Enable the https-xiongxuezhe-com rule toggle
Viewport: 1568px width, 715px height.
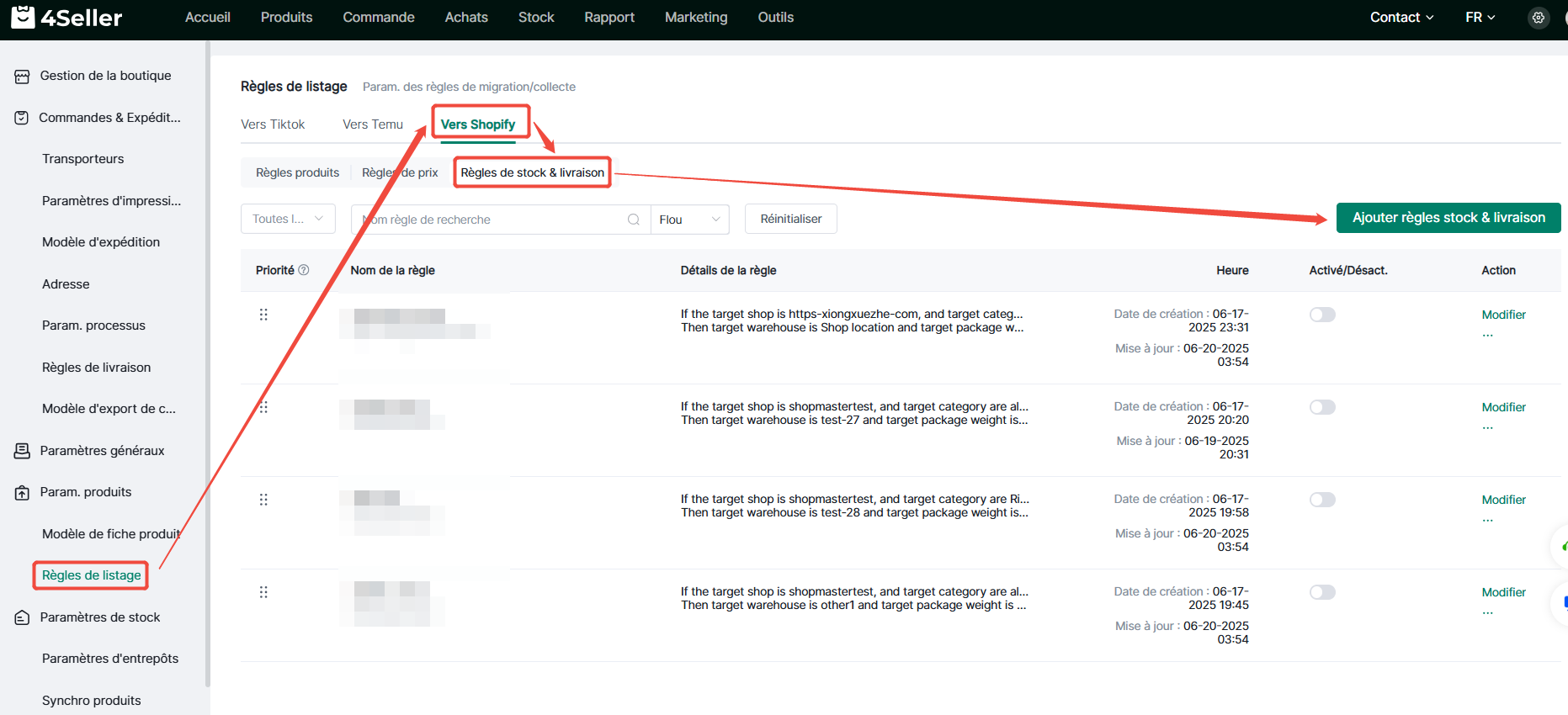coord(1322,315)
